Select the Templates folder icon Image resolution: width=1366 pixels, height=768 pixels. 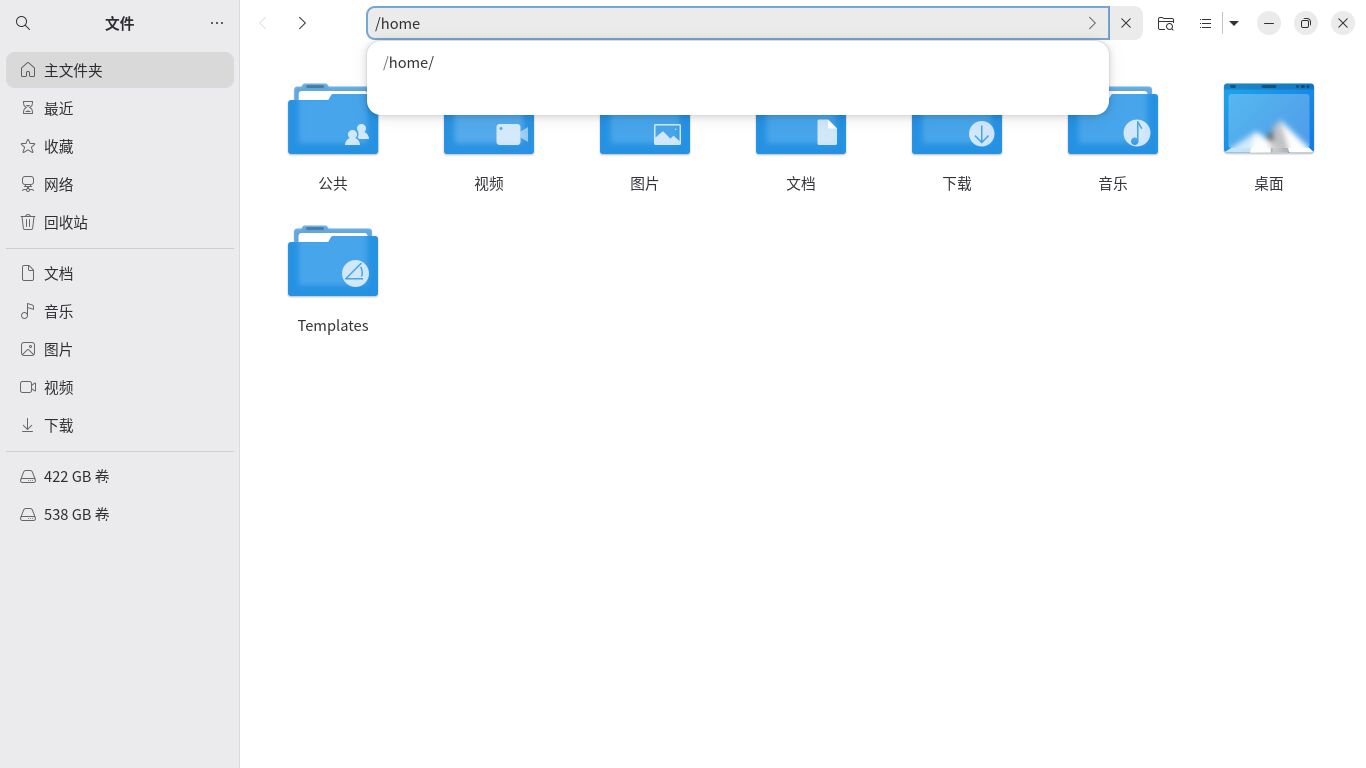point(333,262)
